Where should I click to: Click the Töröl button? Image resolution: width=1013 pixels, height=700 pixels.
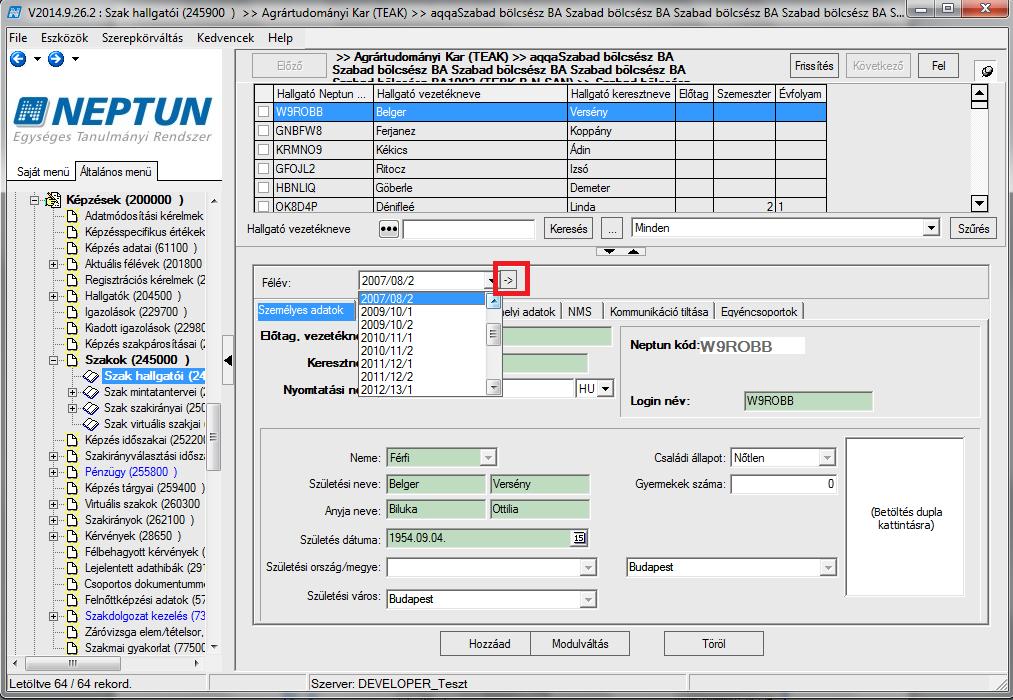tap(714, 644)
